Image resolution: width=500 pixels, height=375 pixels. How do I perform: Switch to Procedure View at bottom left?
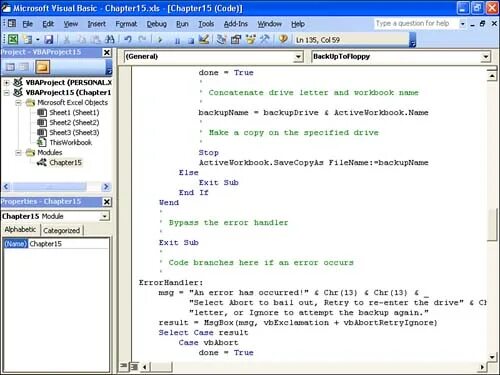[x=123, y=366]
